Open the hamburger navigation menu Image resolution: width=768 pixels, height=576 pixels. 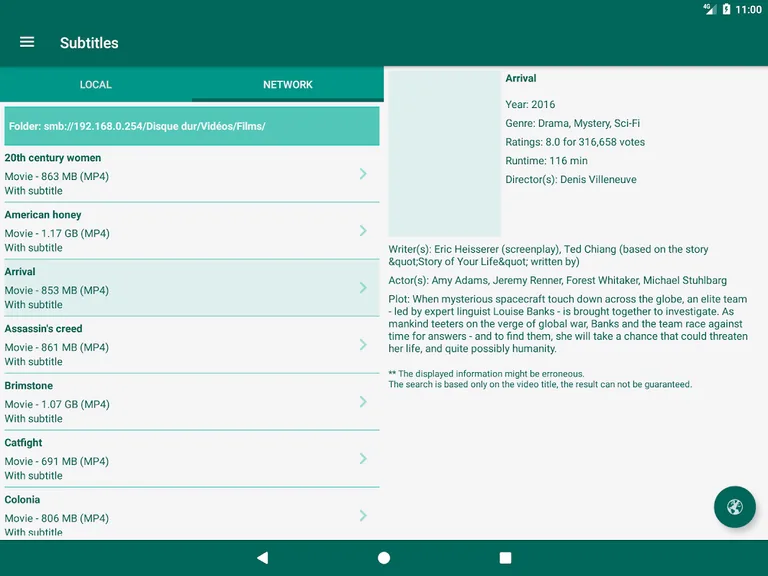pos(27,42)
